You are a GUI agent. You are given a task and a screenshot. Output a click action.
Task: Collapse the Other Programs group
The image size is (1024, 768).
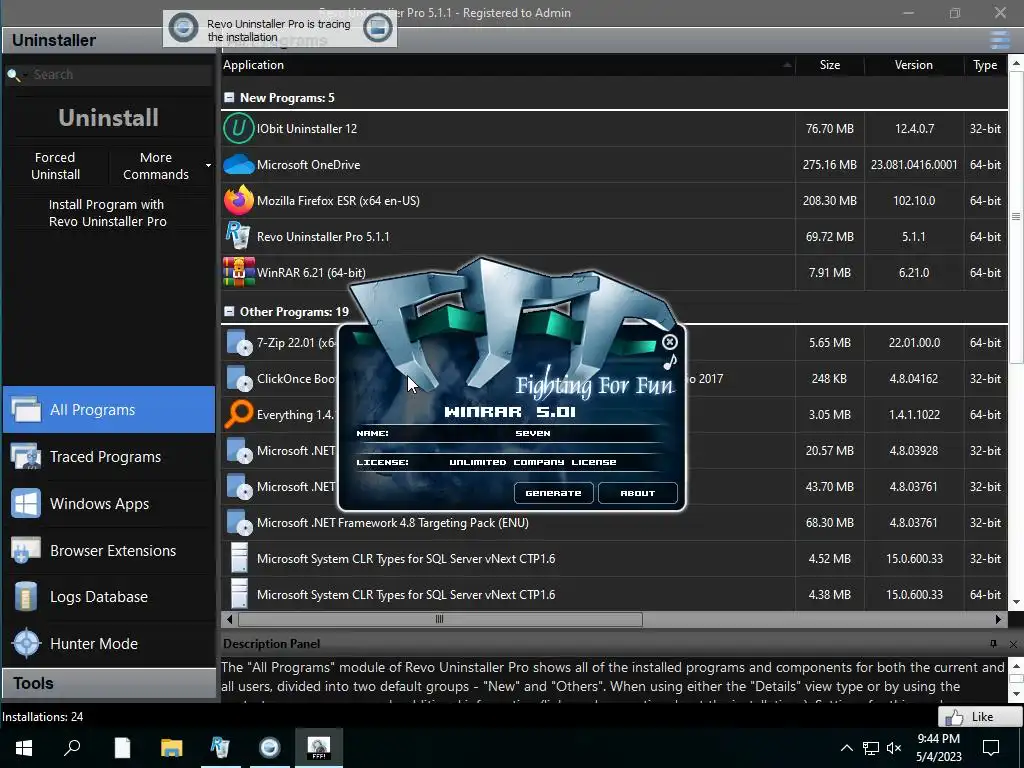coord(229,312)
